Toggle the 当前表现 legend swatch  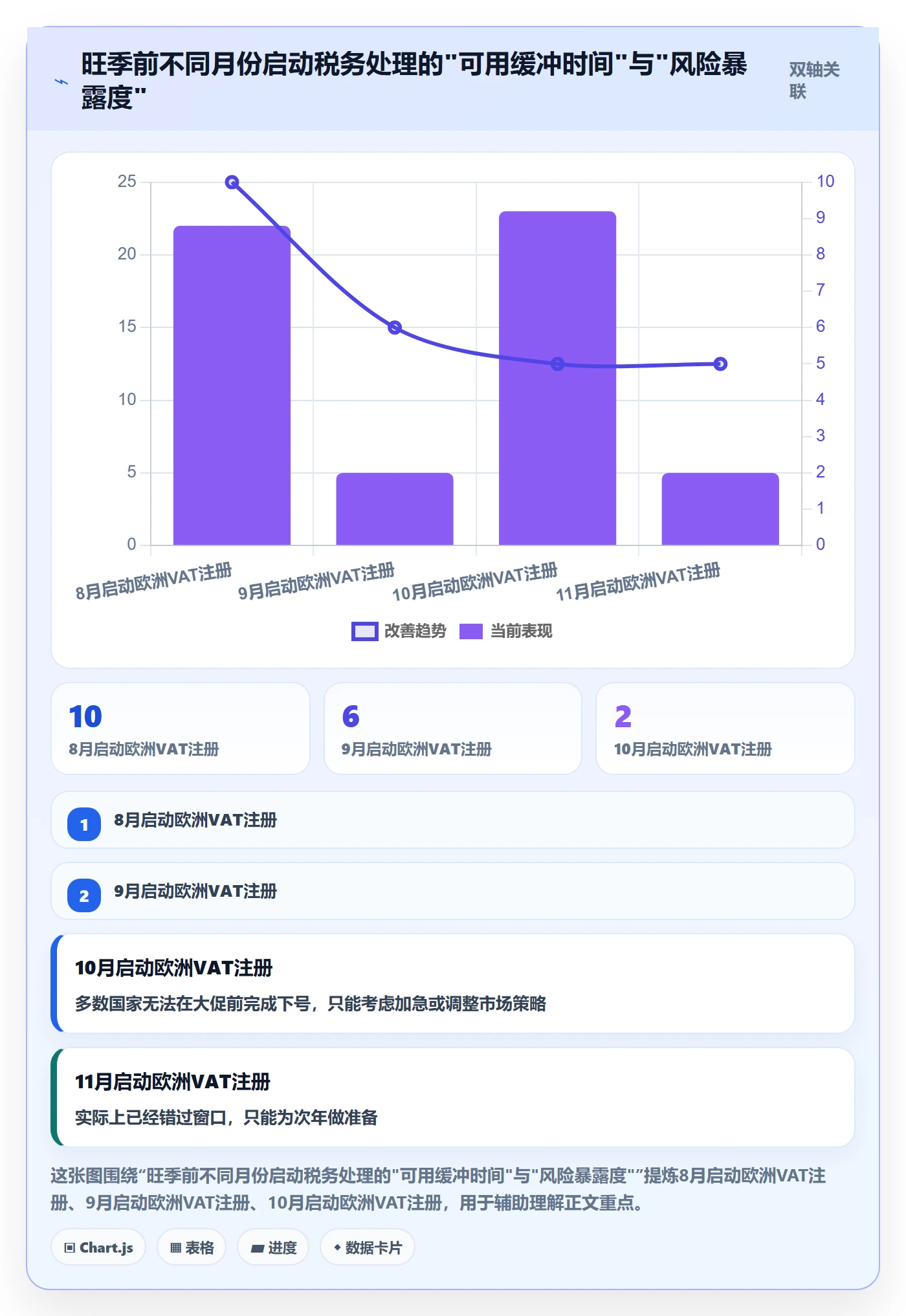click(x=471, y=631)
